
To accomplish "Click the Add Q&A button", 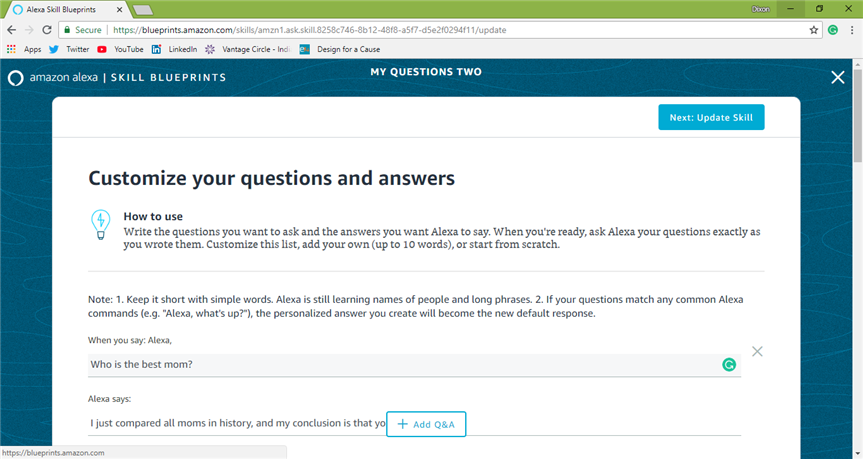I will coord(426,424).
